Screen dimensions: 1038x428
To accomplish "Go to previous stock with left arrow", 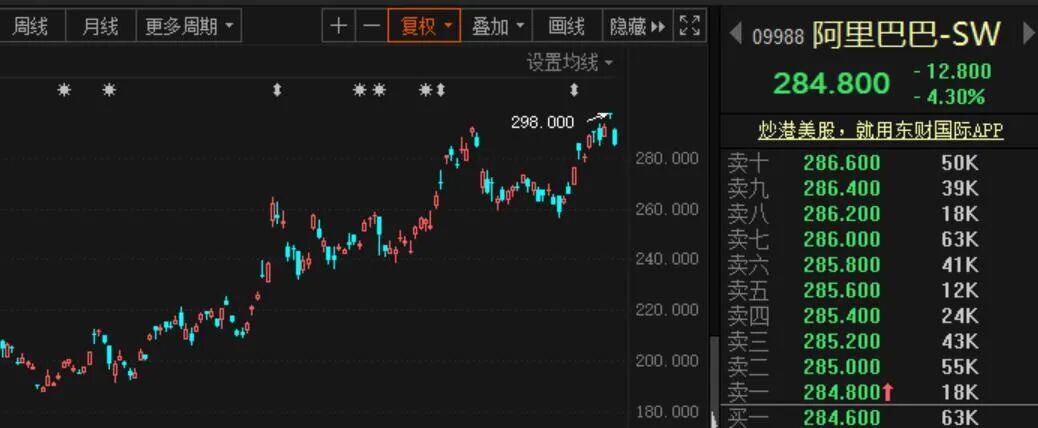I will [x=735, y=33].
